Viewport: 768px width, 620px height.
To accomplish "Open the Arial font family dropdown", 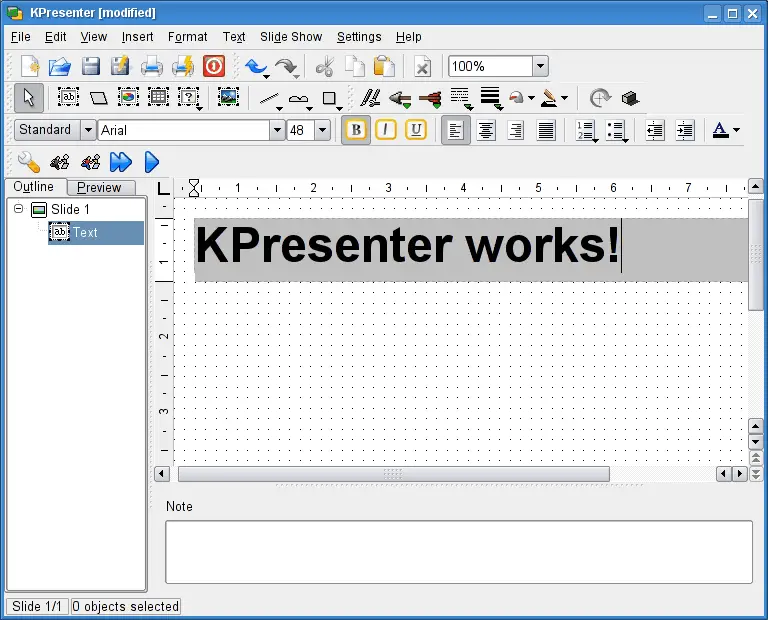I will 277,130.
